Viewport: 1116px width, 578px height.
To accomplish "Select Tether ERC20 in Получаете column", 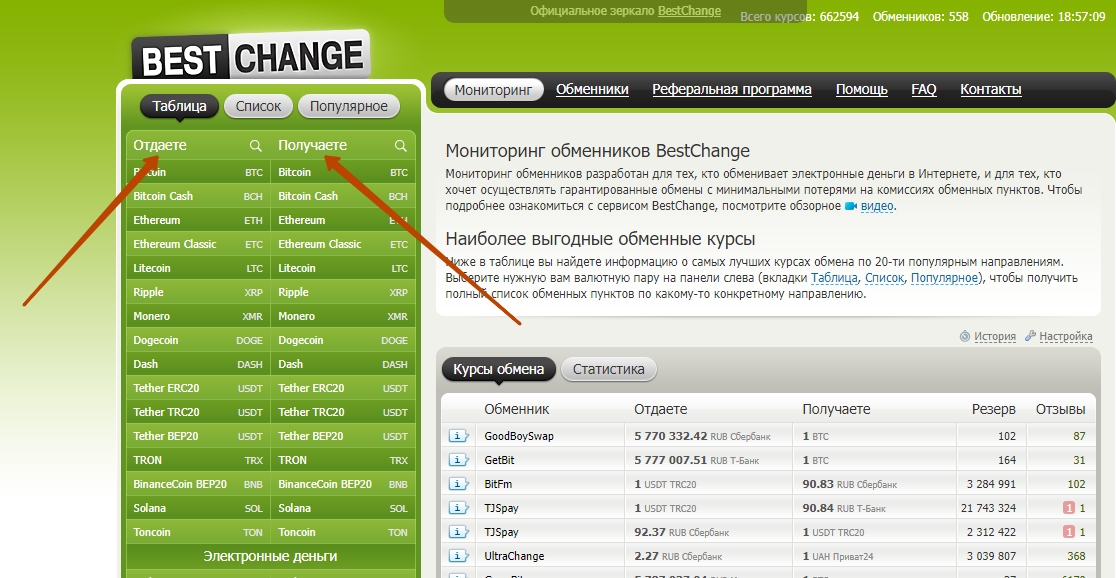I will tap(343, 389).
